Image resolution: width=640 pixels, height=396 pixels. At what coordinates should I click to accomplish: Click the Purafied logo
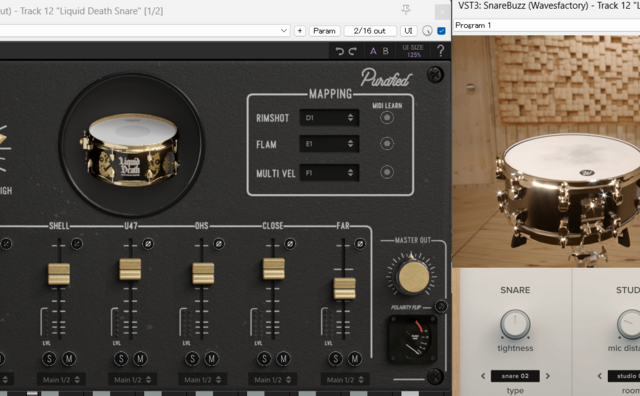386,78
